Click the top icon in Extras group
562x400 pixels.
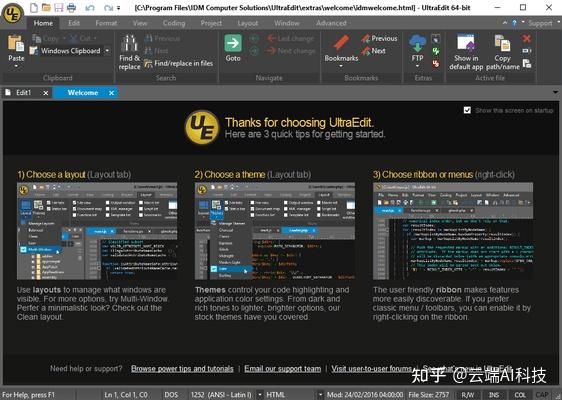tap(436, 38)
